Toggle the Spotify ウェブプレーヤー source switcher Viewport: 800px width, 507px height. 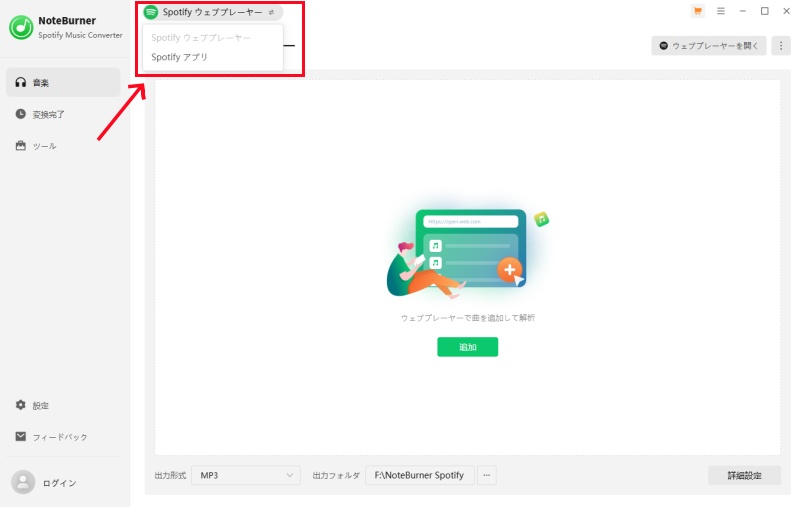click(213, 12)
